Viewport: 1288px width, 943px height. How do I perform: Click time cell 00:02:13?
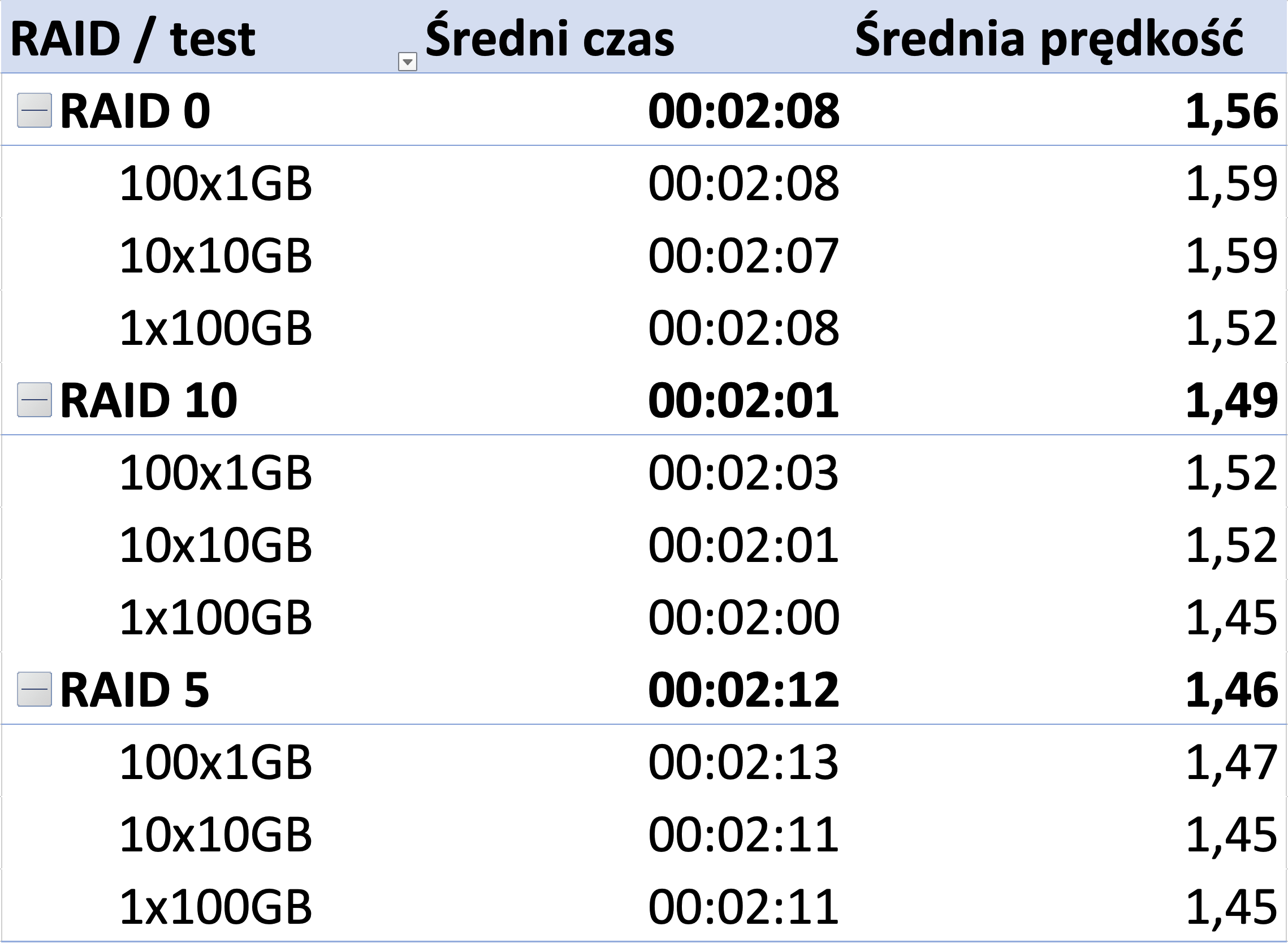tap(744, 762)
